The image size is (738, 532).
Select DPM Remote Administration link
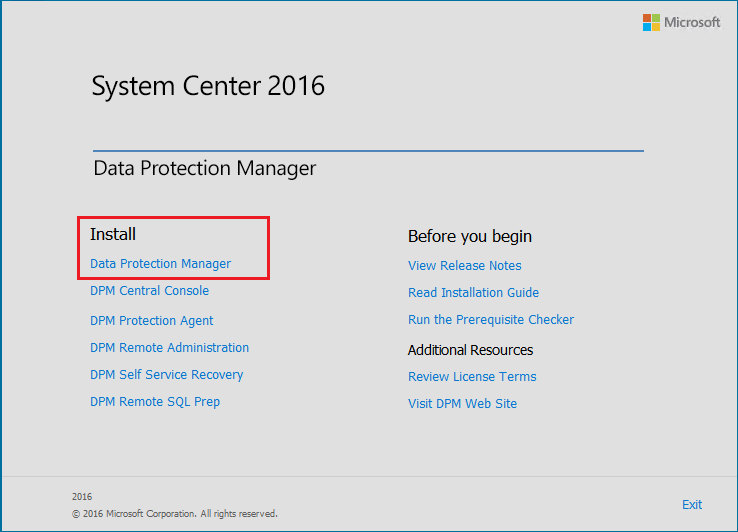coord(169,347)
